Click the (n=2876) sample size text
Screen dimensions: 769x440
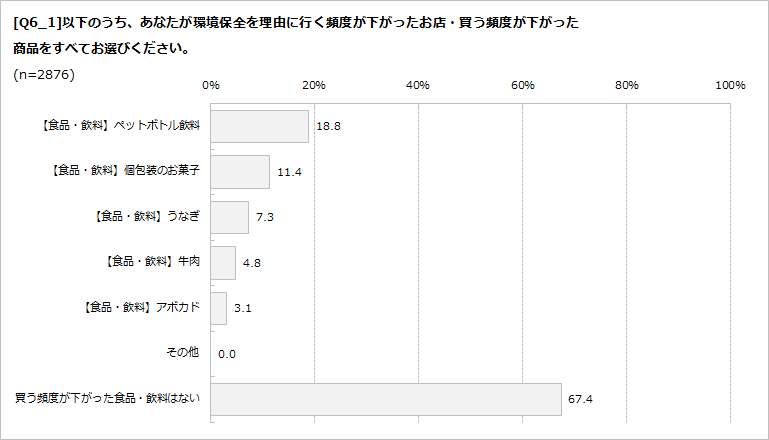pos(45,74)
